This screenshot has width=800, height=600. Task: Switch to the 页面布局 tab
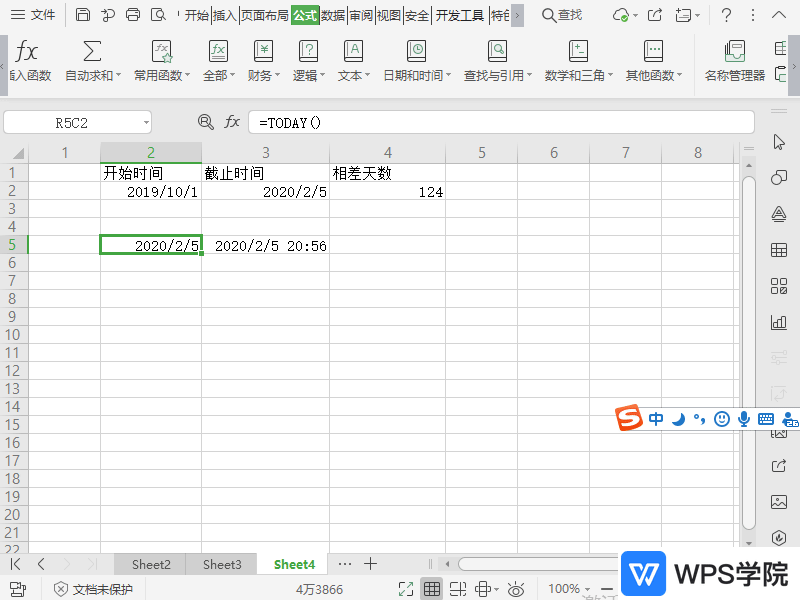point(264,15)
